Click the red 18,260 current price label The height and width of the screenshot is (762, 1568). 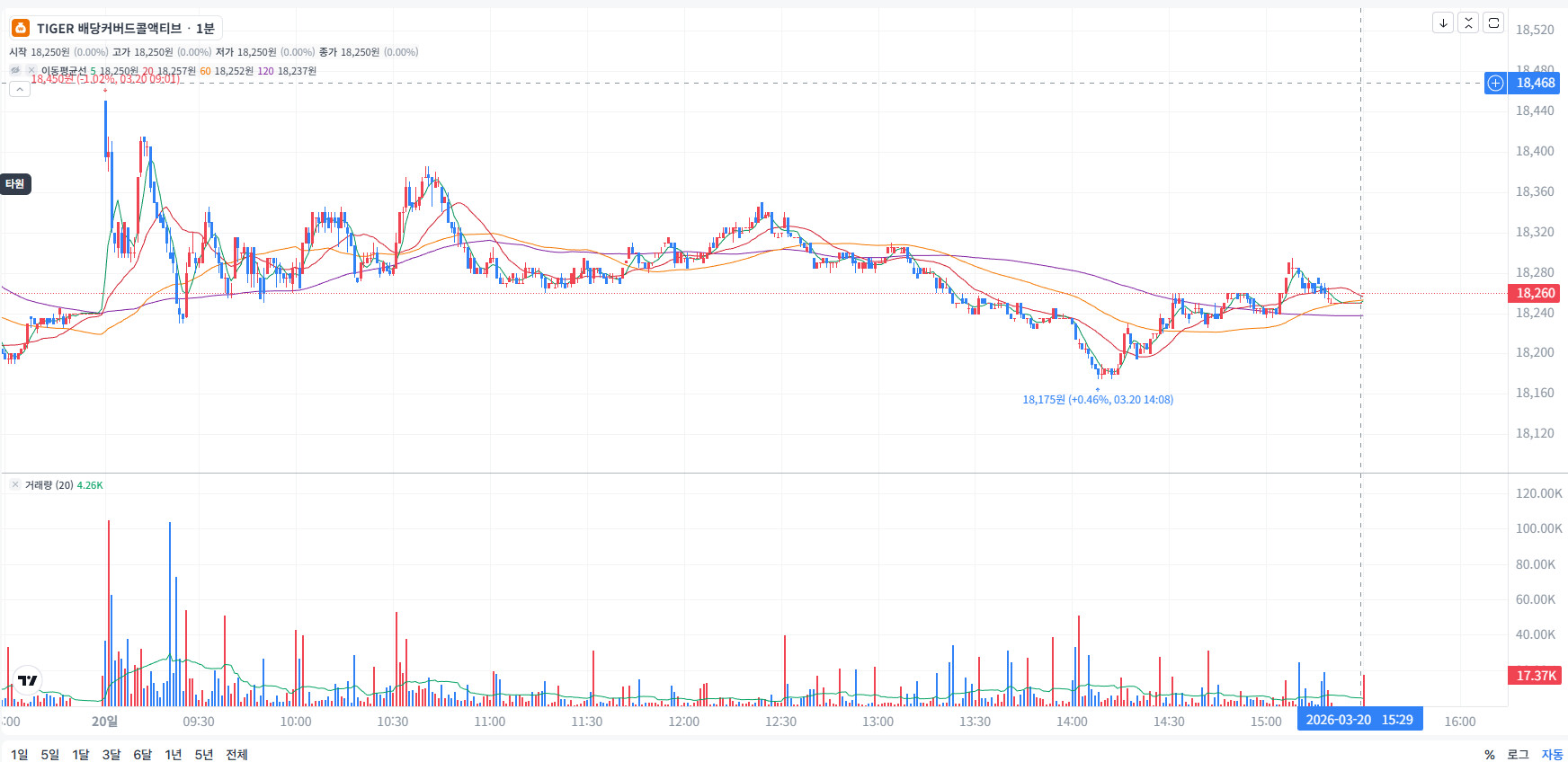point(1536,293)
